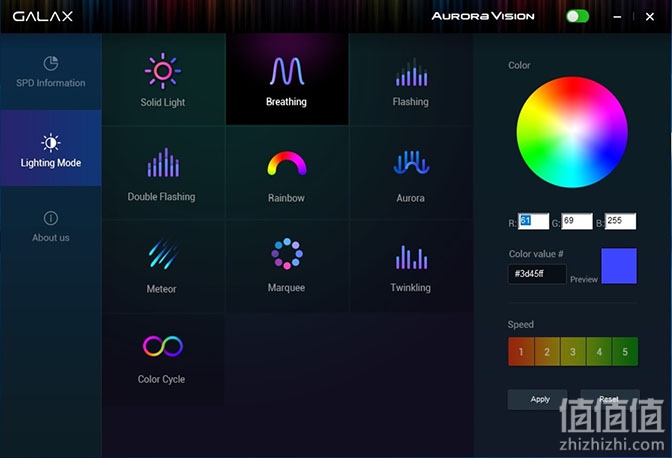Click the Lighting Mode brightness icon
The image size is (672, 458).
[51, 143]
